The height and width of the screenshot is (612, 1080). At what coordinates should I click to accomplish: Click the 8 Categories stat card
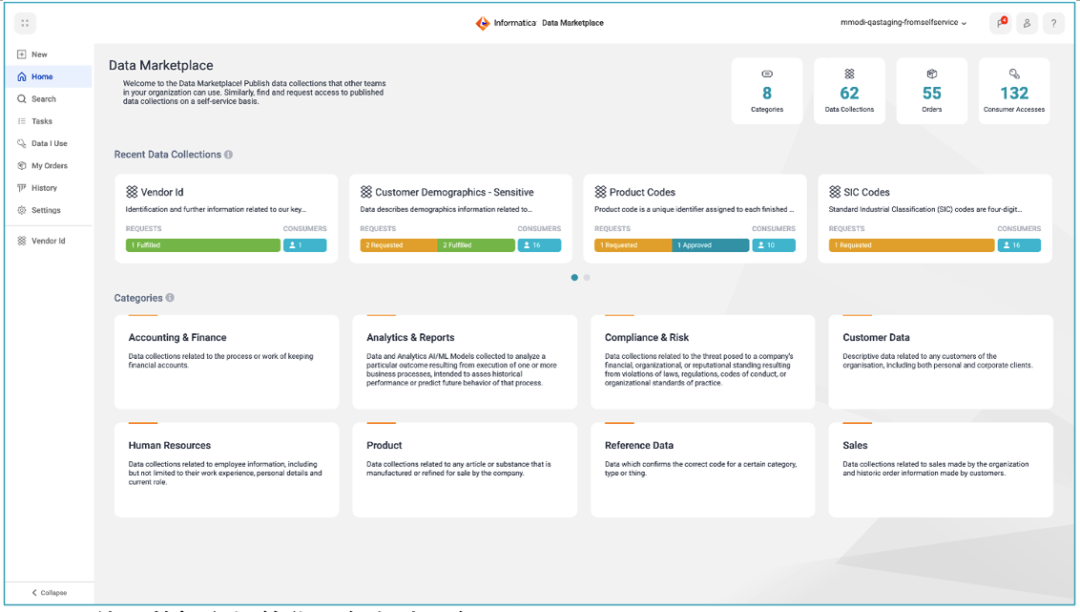767,91
